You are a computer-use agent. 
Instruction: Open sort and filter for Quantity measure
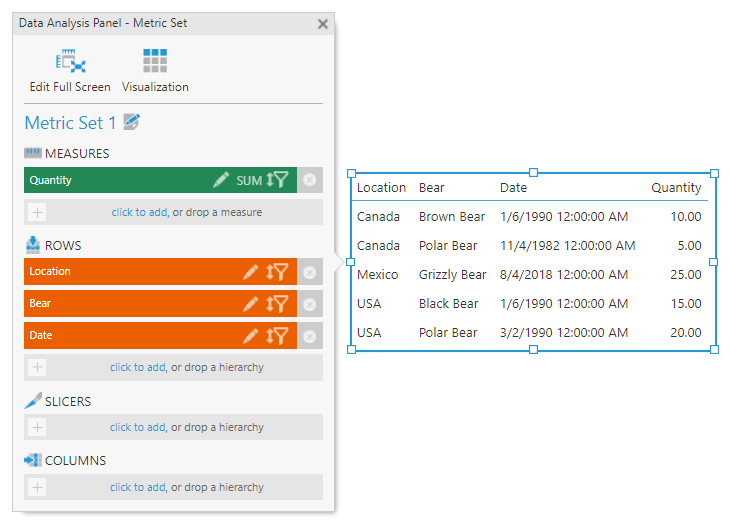click(277, 180)
